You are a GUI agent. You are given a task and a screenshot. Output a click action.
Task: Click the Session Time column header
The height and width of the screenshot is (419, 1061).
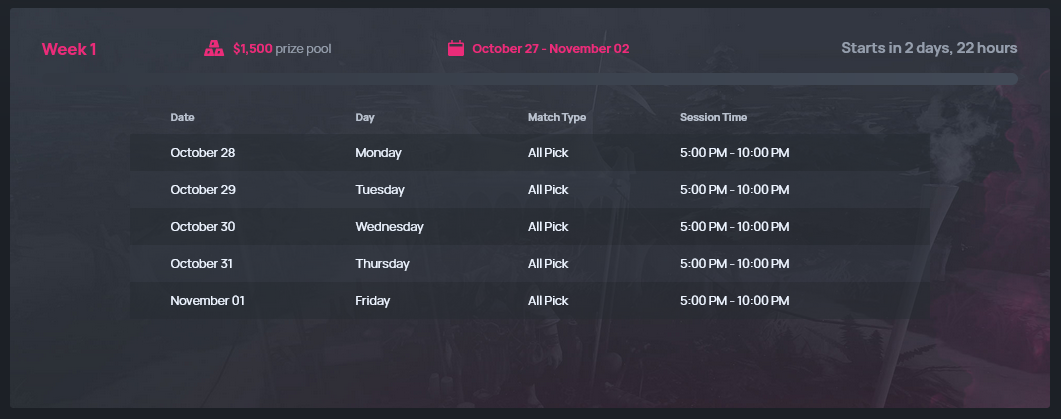coord(713,117)
